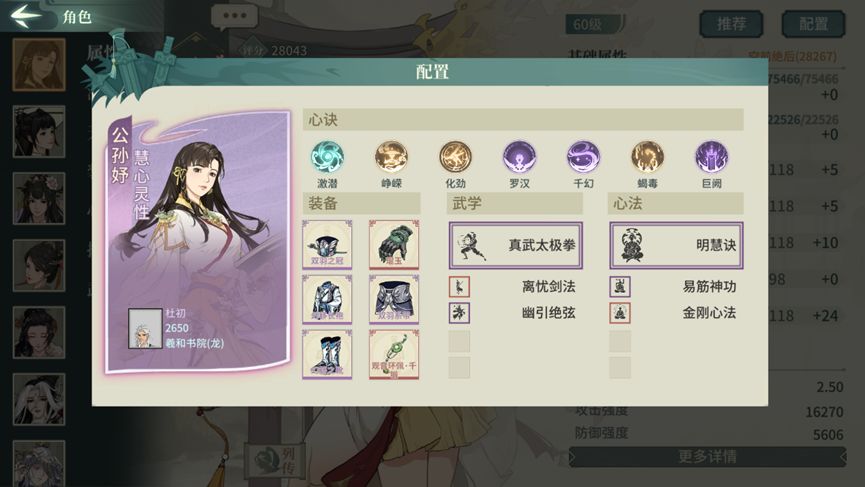The image size is (865, 487).
Task: Open the green gauntlet equipment slot
Action: (394, 244)
